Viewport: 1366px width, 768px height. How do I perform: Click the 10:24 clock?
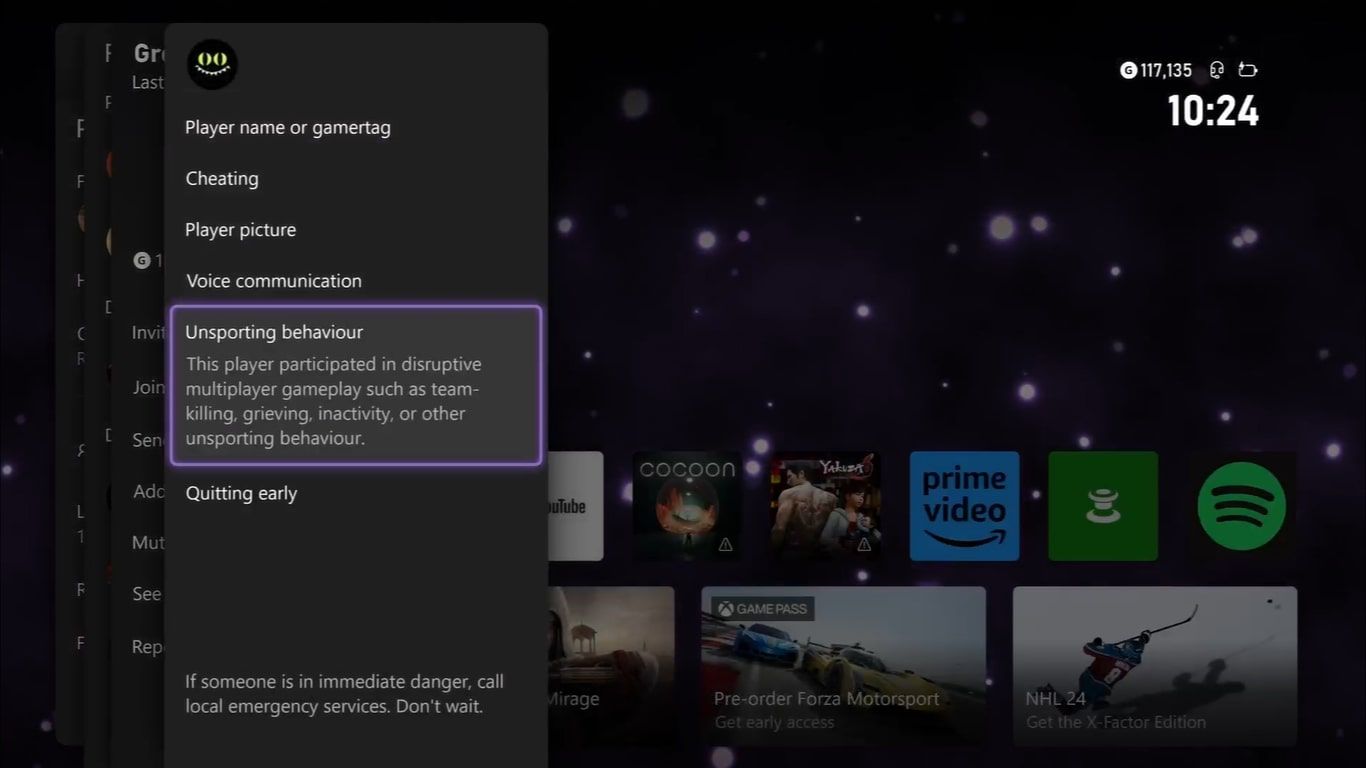click(x=1213, y=111)
